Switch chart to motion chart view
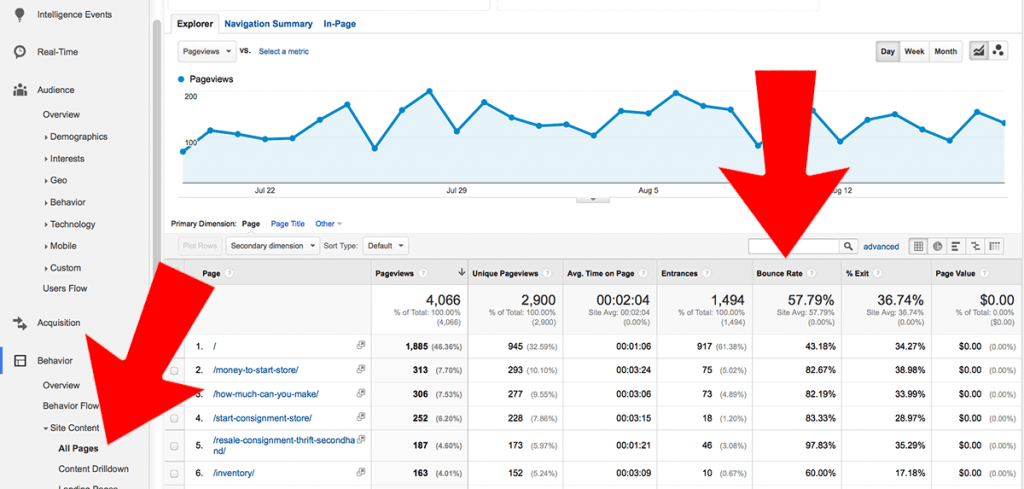The height and width of the screenshot is (489, 1024). (998, 51)
